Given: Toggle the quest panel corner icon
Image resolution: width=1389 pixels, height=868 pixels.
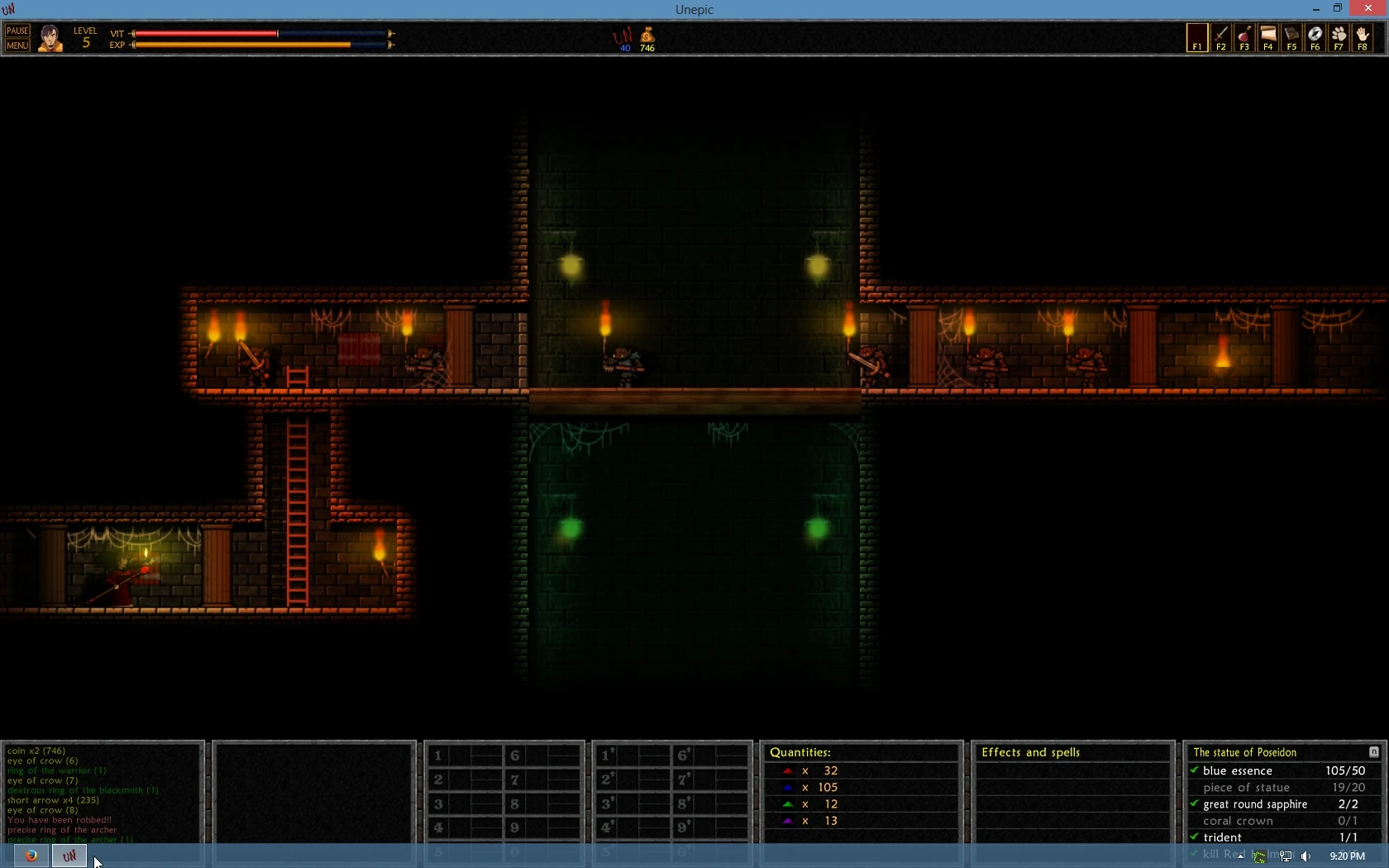Looking at the screenshot, I should point(1373,751).
